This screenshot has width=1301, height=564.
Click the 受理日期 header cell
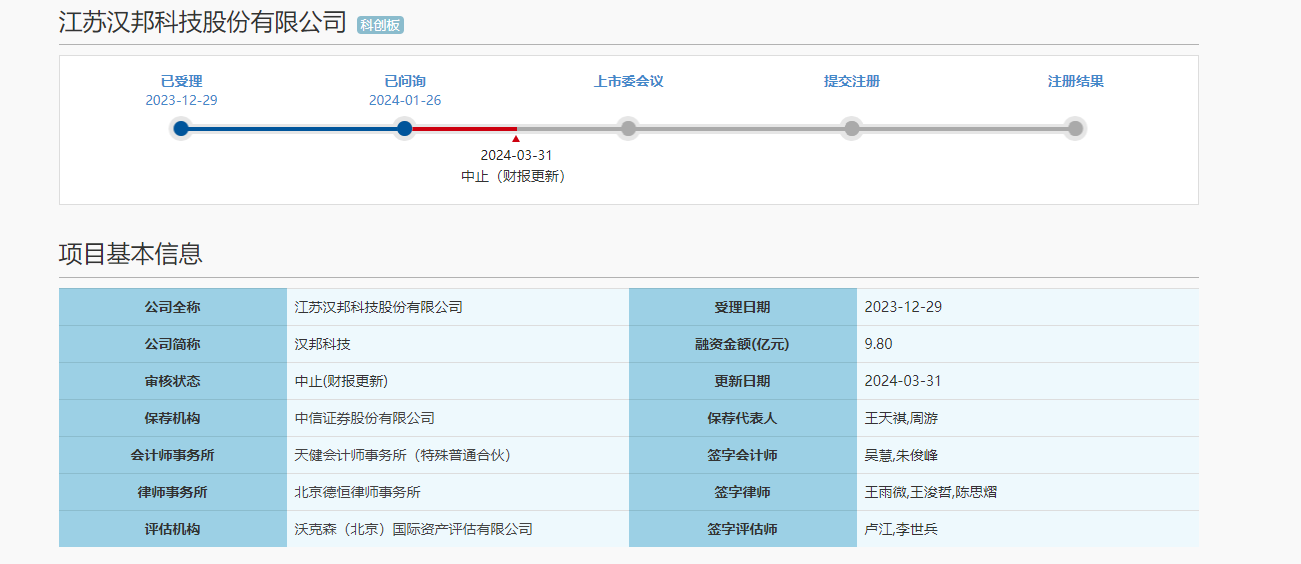[x=743, y=307]
